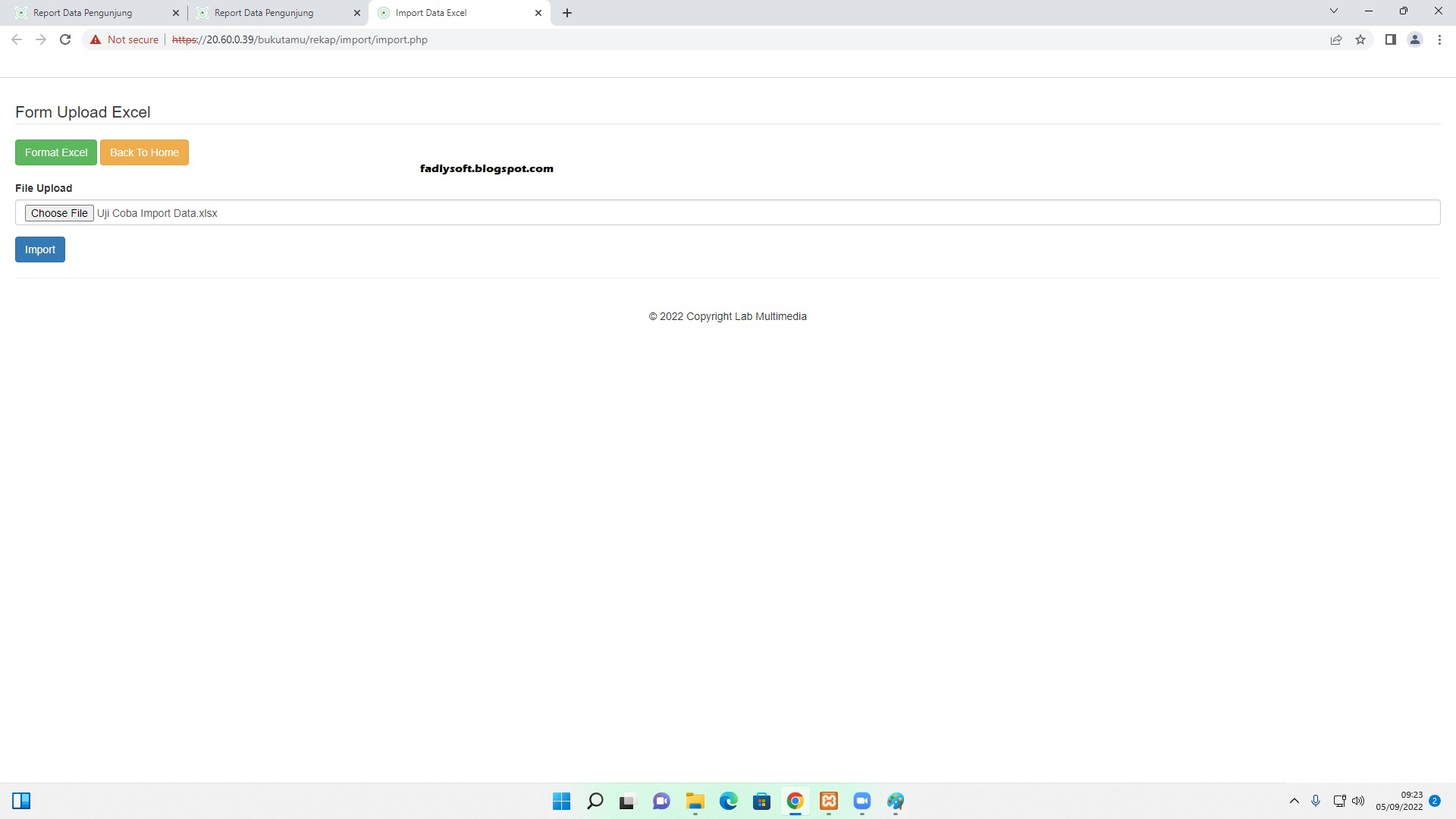Open Zoom from the taskbar

click(x=861, y=801)
